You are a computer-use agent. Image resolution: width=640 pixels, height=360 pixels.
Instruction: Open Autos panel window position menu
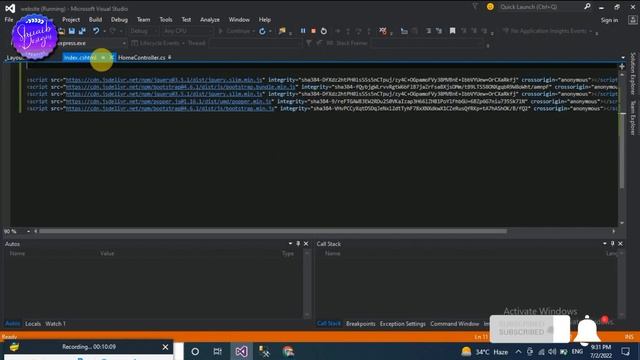290,244
